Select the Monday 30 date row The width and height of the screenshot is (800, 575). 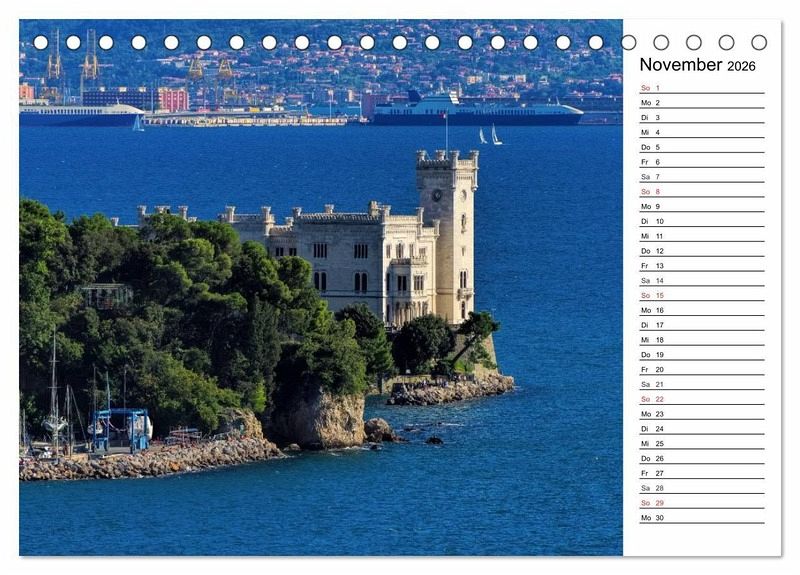point(700,517)
